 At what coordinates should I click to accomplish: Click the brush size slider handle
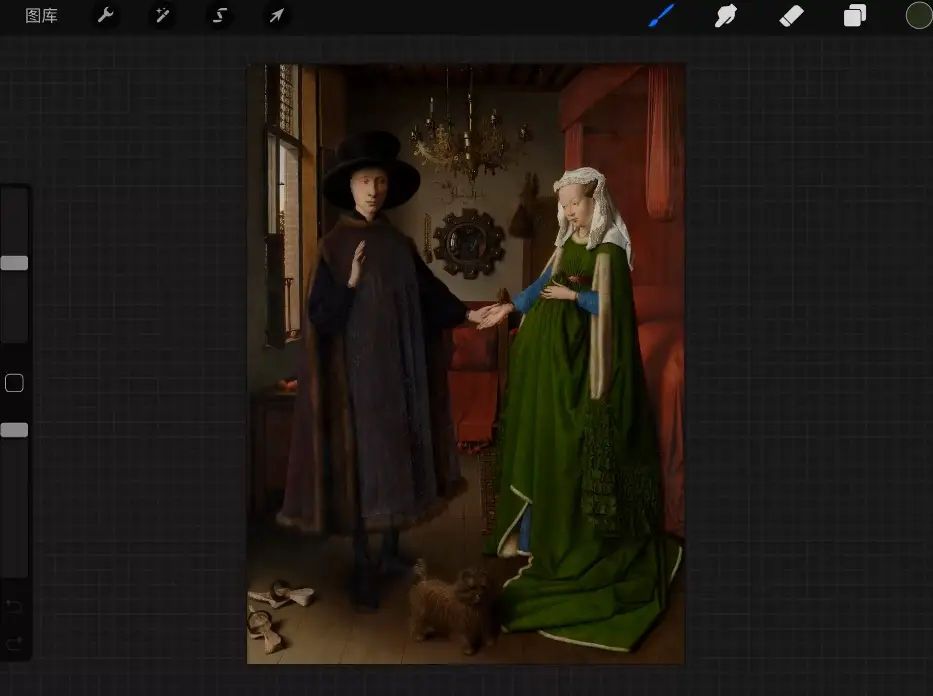(14, 263)
